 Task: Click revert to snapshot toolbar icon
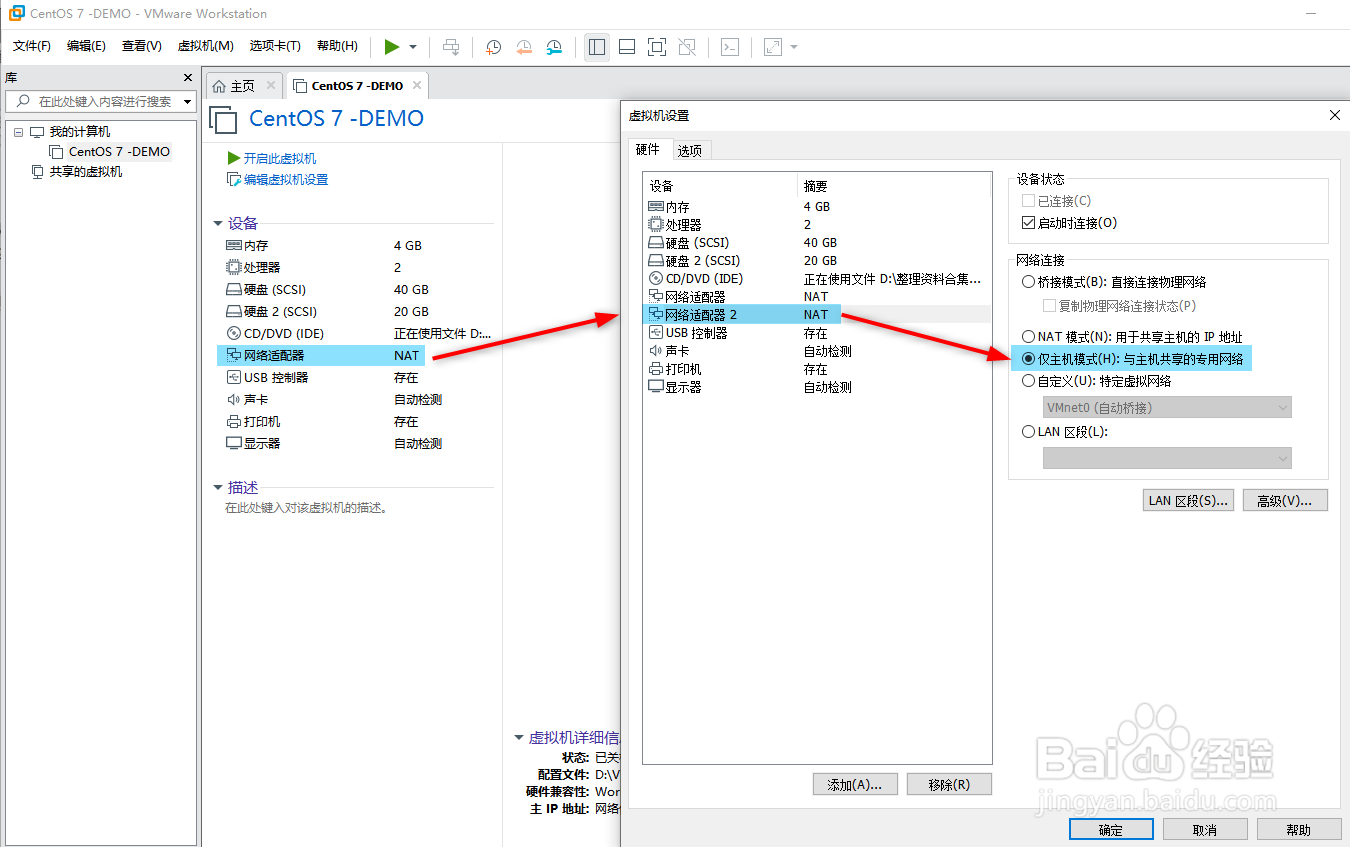click(x=524, y=47)
